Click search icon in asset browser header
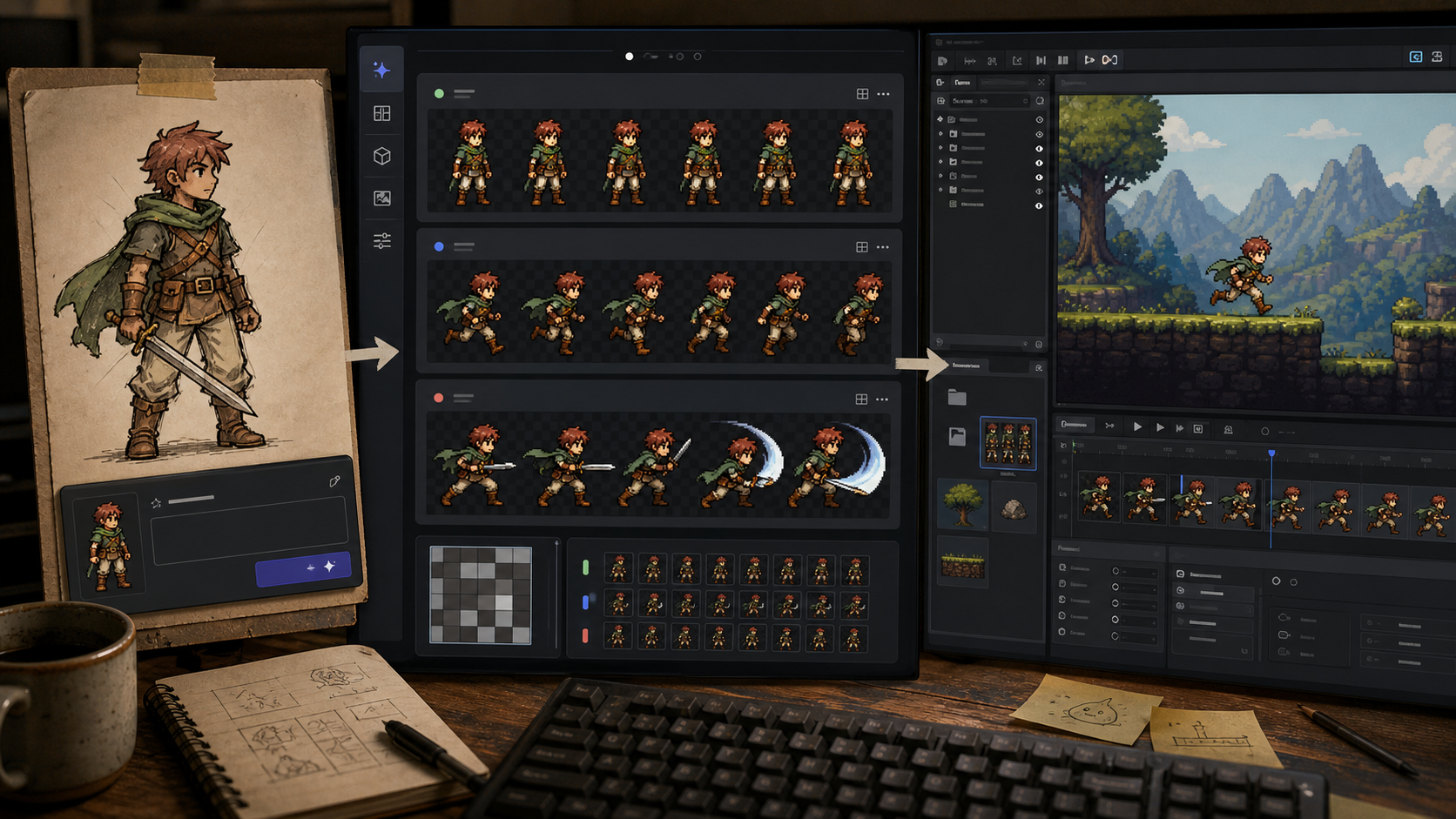 point(1038,368)
